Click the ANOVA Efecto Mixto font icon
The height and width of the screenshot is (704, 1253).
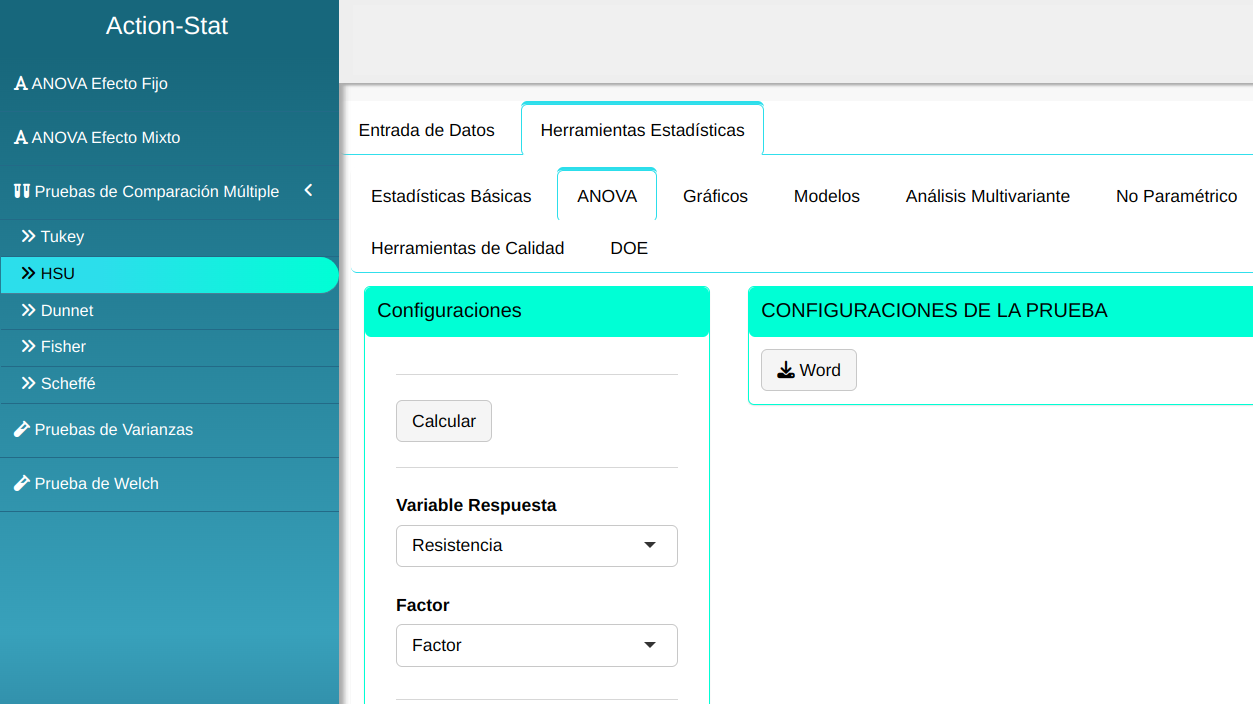coord(20,138)
